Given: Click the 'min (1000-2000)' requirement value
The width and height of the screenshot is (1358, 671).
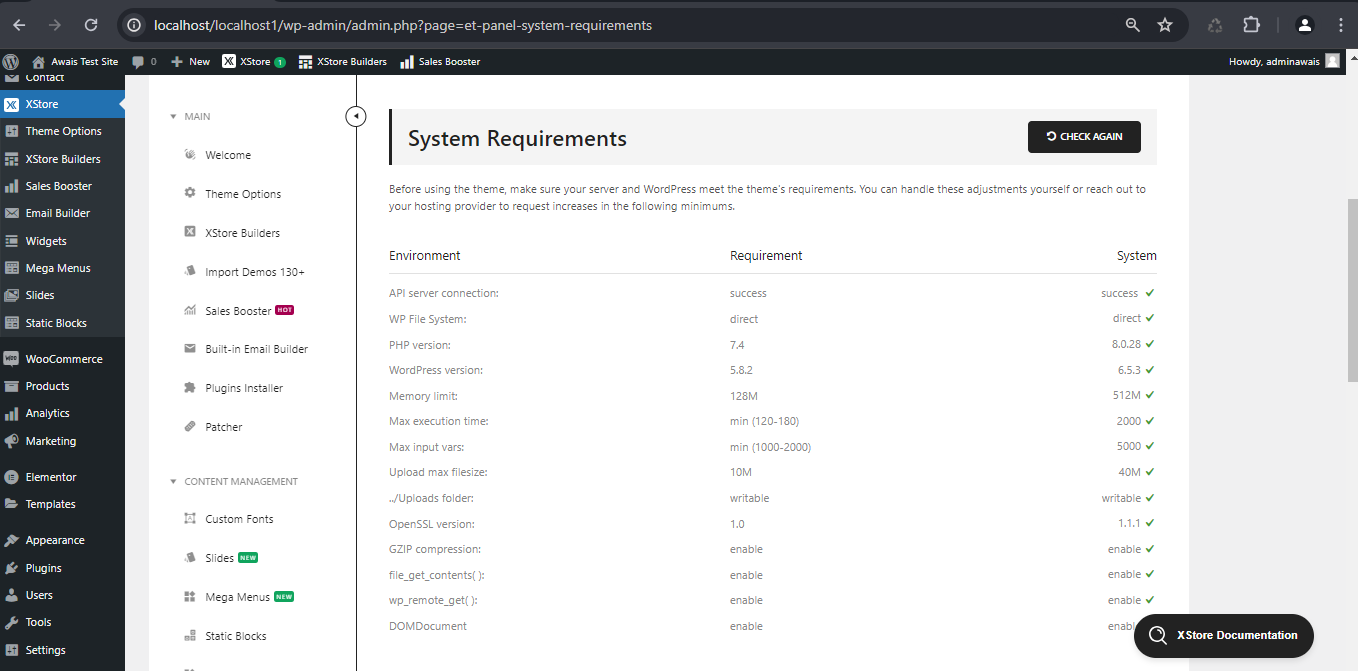Looking at the screenshot, I should coord(770,447).
